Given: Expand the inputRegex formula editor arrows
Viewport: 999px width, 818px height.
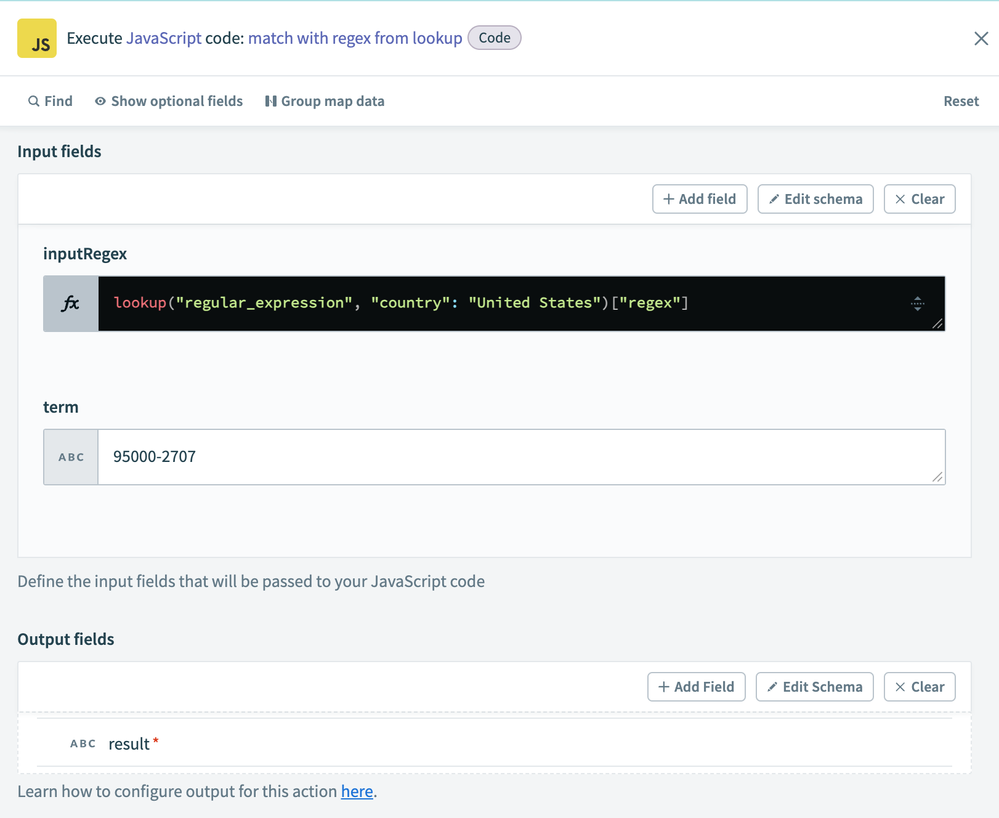Looking at the screenshot, I should coord(917,304).
